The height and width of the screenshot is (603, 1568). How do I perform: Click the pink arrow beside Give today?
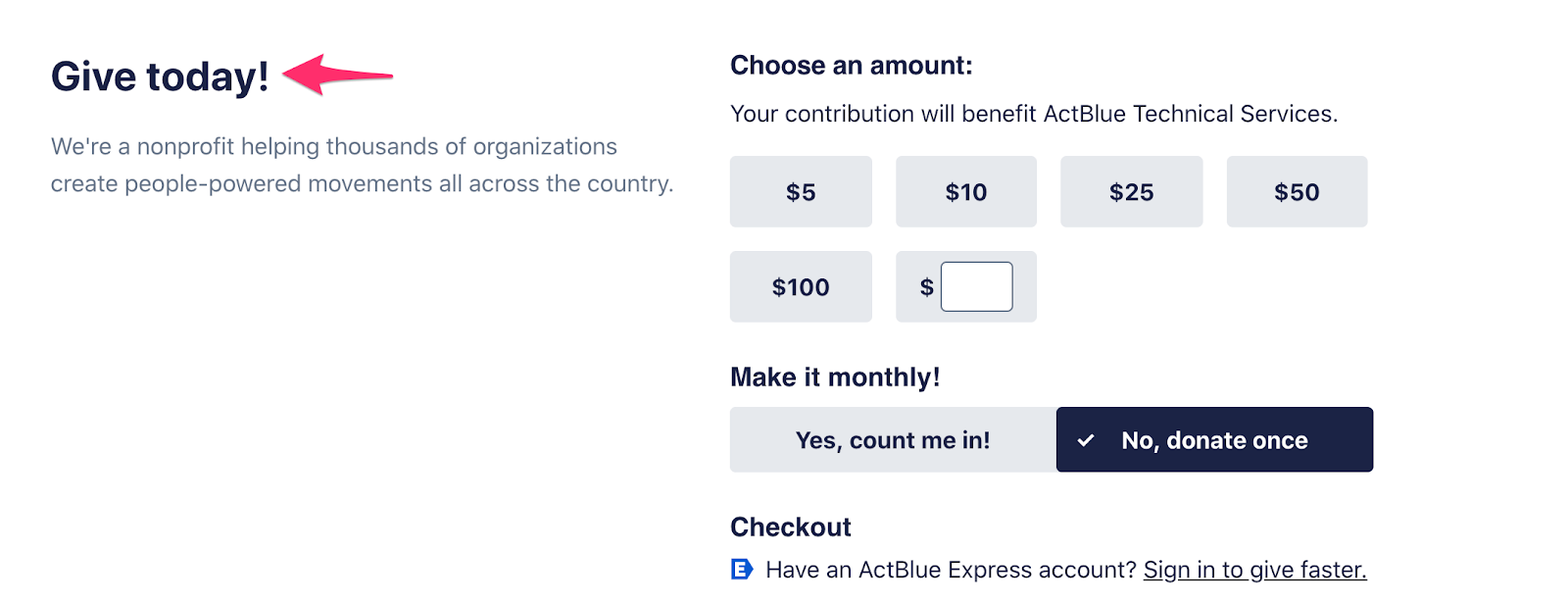click(337, 75)
